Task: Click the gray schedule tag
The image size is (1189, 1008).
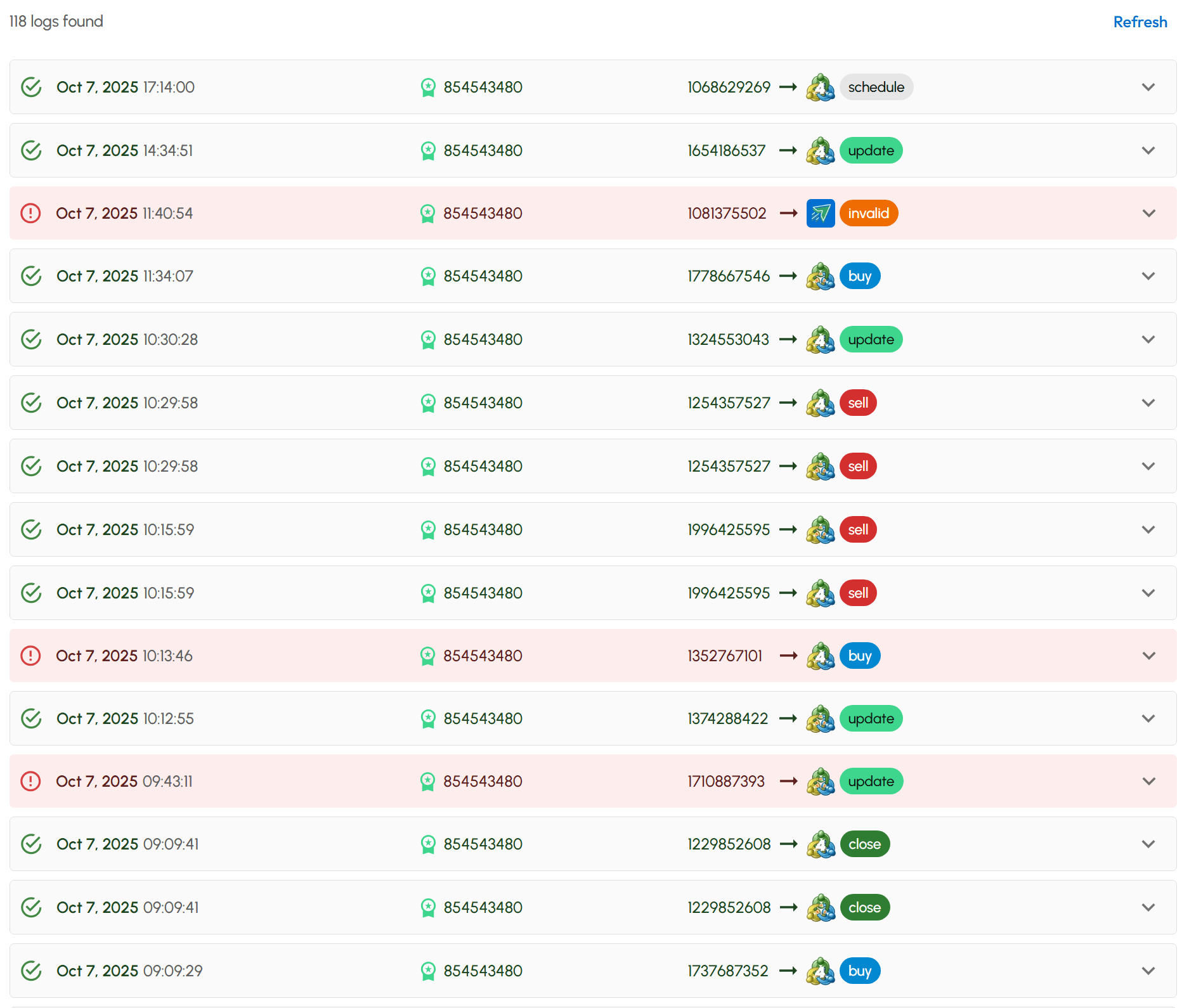Action: 876,87
